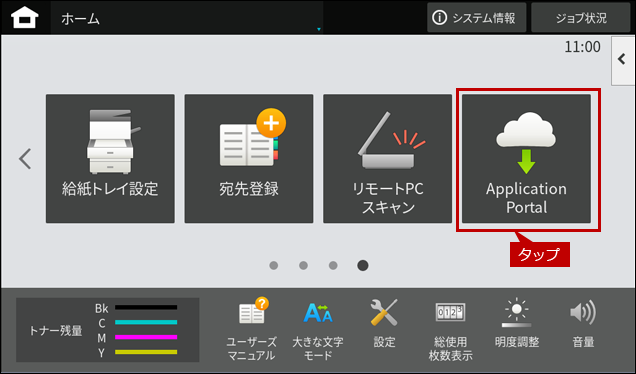Image resolution: width=636 pixels, height=374 pixels.
Task: View ジョブ状況
Action: [581, 18]
